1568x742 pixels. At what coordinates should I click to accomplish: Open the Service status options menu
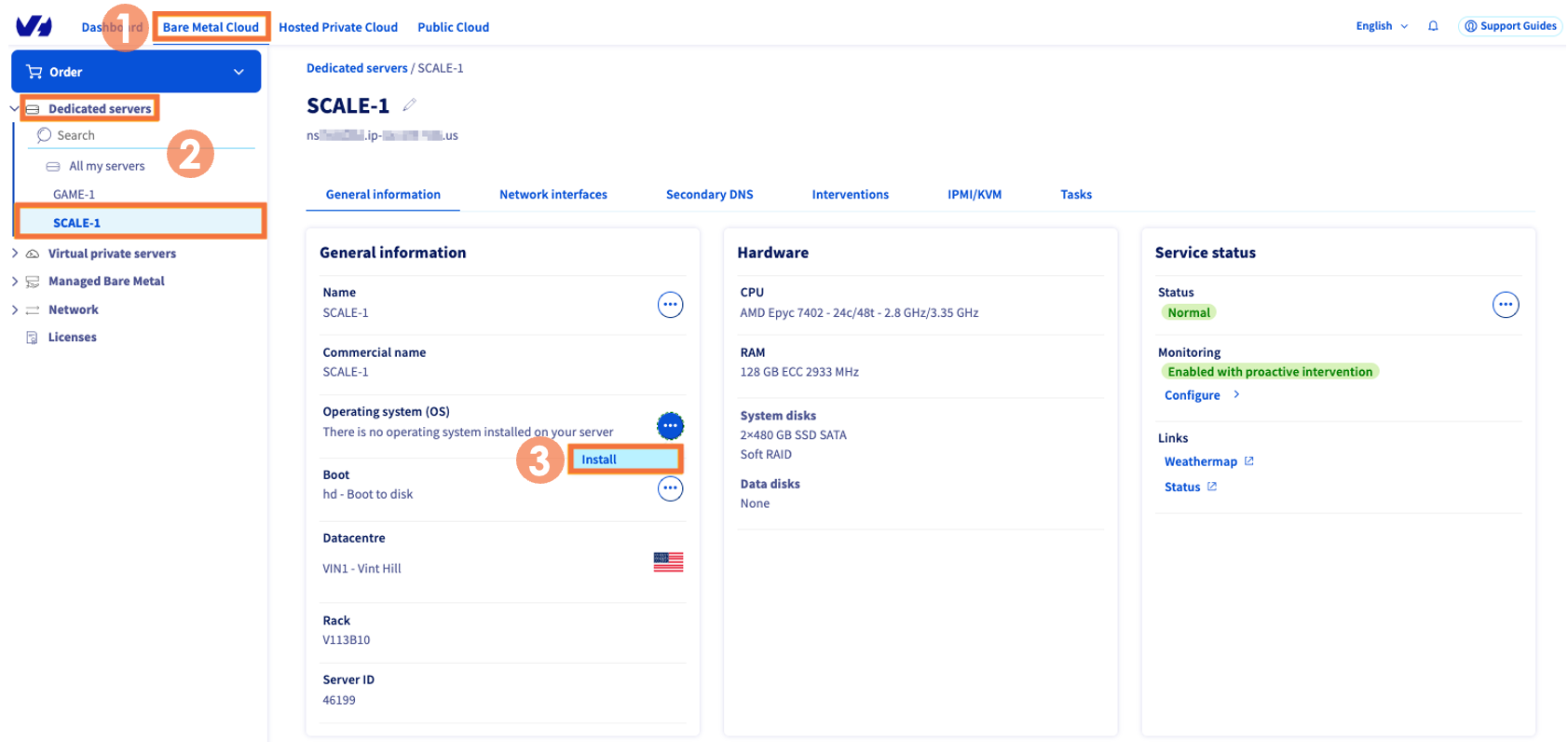(x=1506, y=305)
